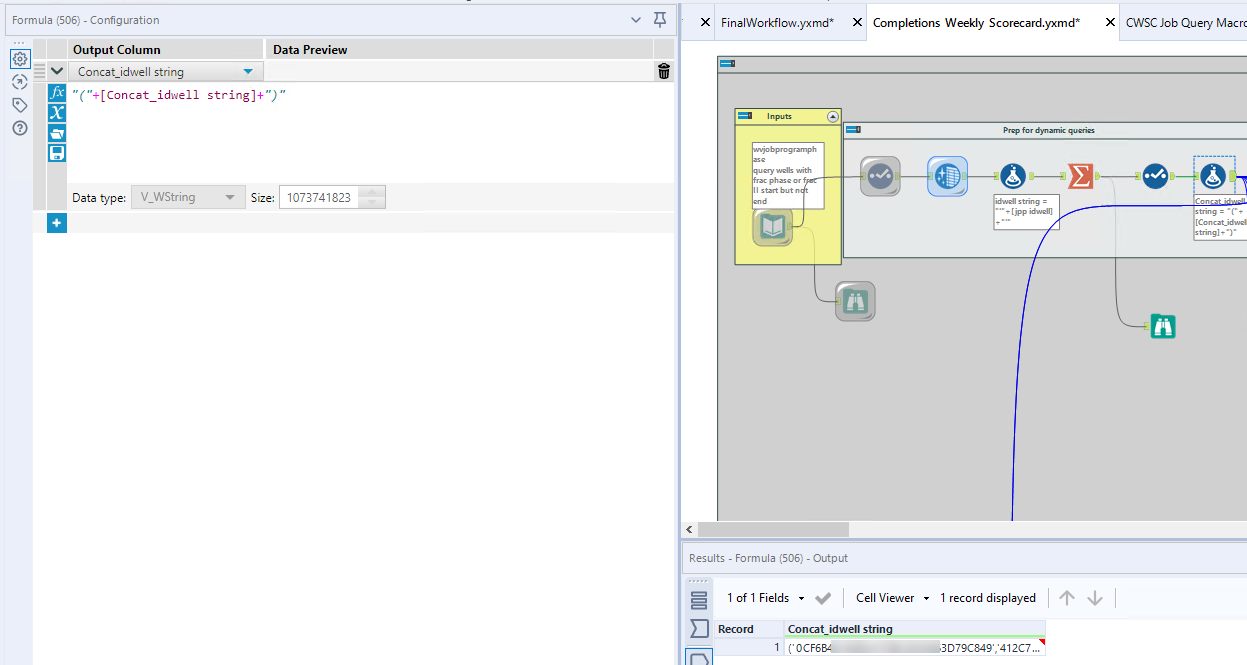Open the X columns panel in the expression editor
The image size is (1247, 665).
57,112
